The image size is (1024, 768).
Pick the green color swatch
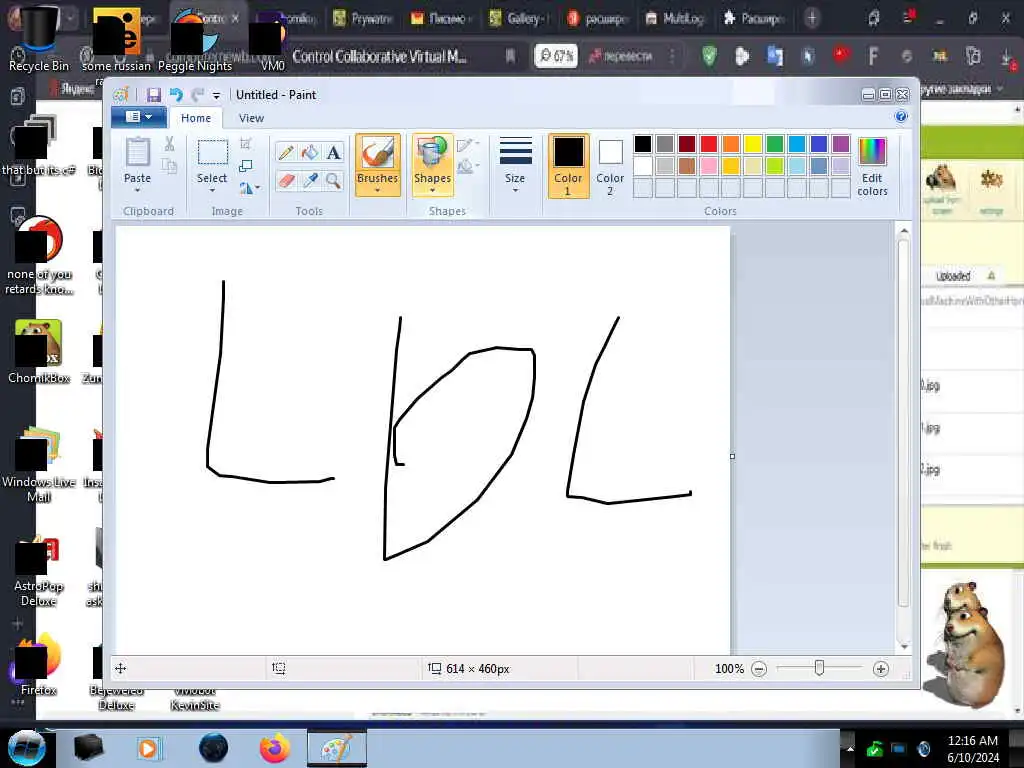(x=775, y=144)
